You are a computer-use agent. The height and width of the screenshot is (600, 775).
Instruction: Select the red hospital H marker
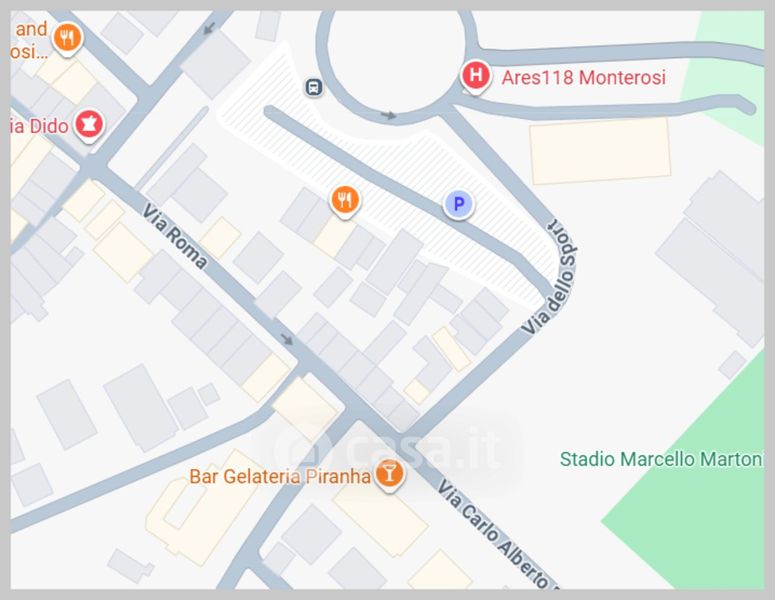tap(476, 76)
